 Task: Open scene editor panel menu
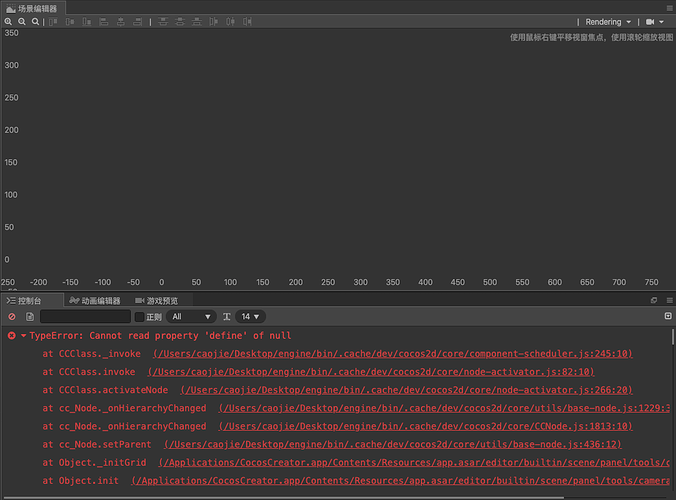click(x=670, y=8)
